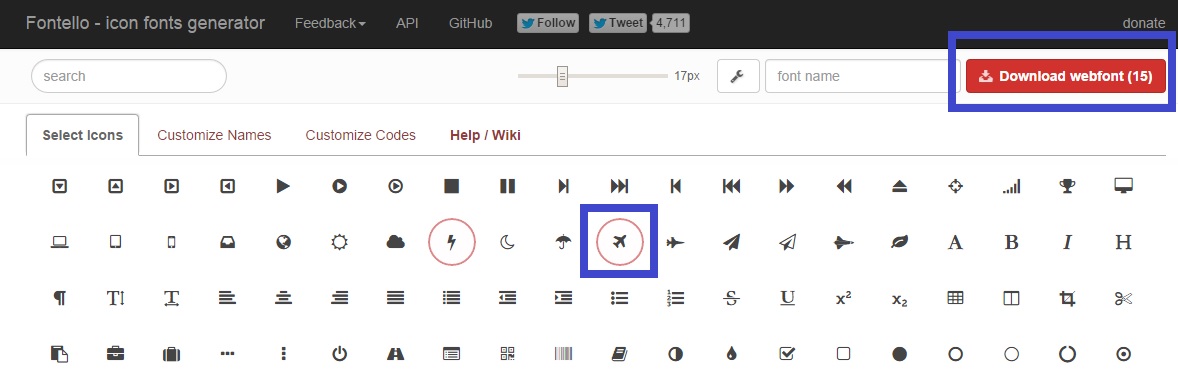Open the Feedback dropdown menu
The height and width of the screenshot is (378, 1178).
[330, 23]
